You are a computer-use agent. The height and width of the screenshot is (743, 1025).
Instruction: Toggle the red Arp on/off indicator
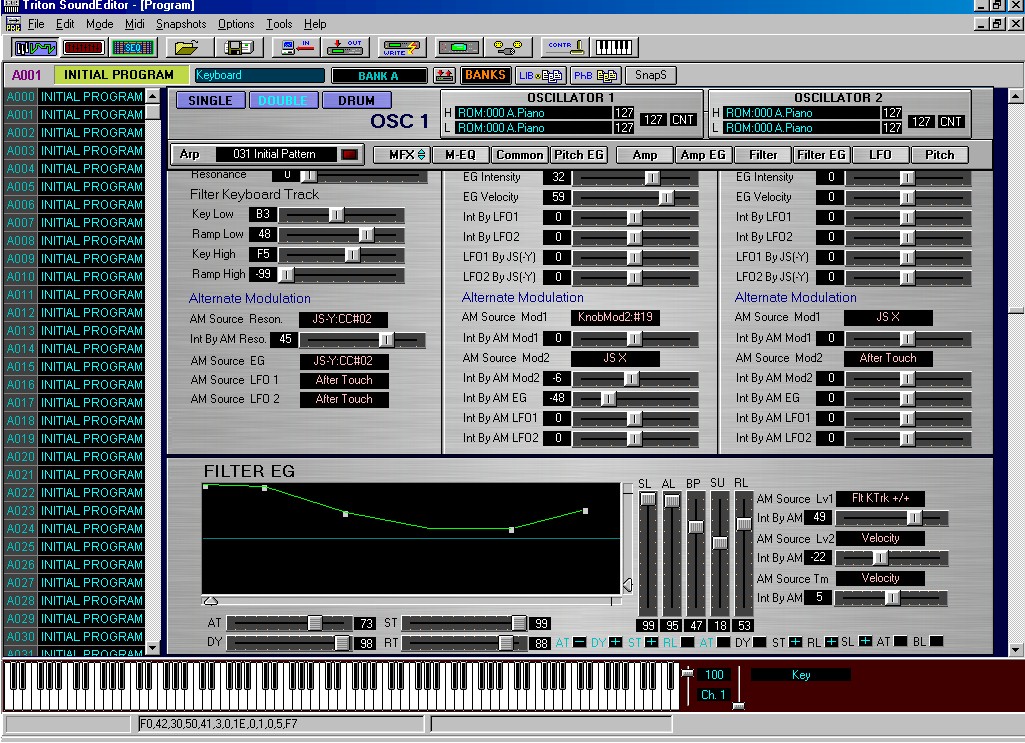click(349, 155)
